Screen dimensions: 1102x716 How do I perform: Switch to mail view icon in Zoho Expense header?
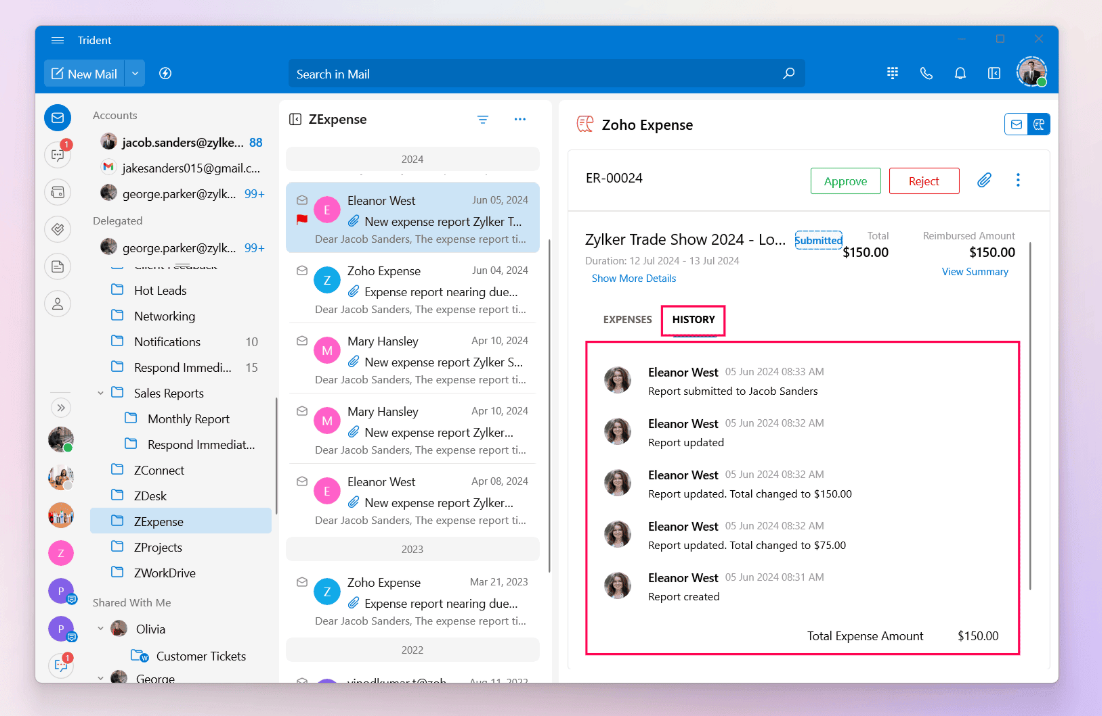pos(1016,124)
